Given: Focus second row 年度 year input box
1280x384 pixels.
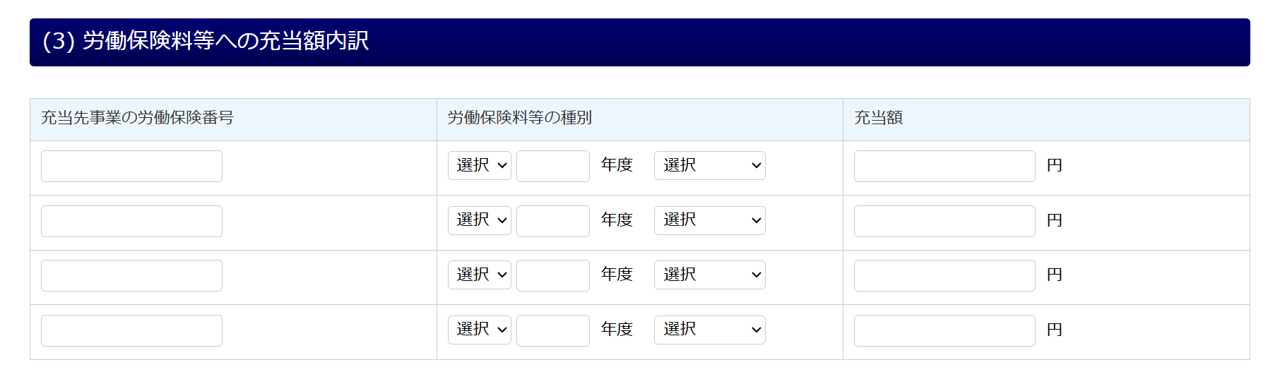Looking at the screenshot, I should pos(553,221).
